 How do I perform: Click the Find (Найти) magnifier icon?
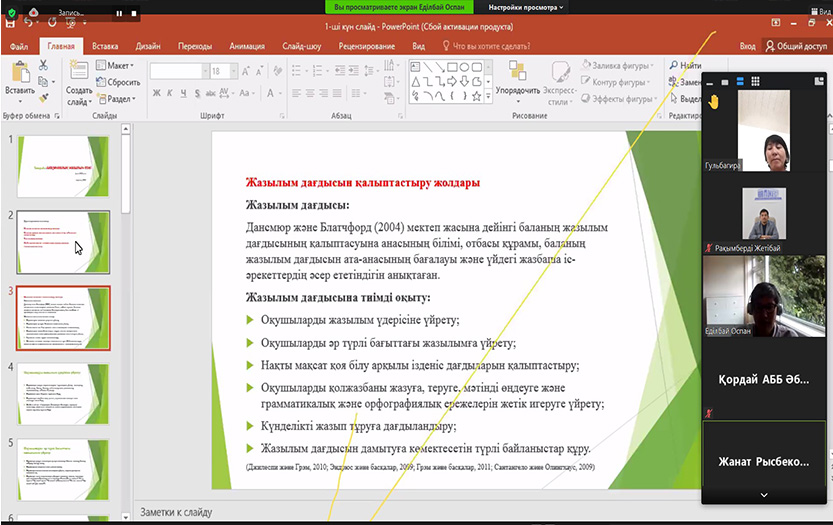click(674, 66)
